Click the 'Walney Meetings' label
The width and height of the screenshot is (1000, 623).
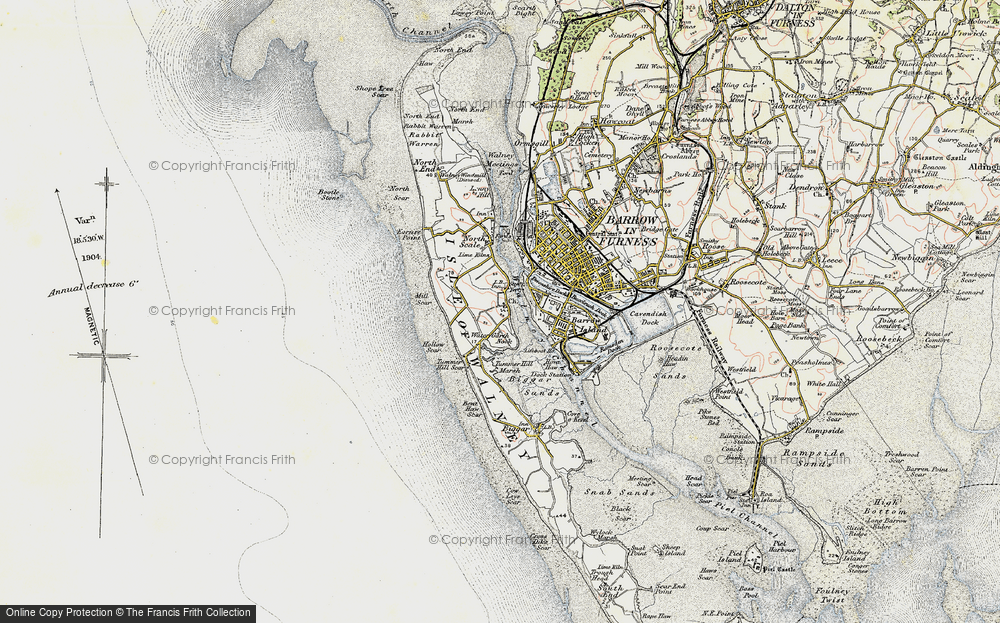pyautogui.click(x=504, y=159)
